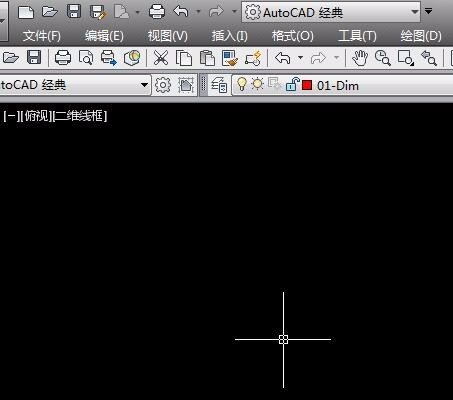The width and height of the screenshot is (453, 400).
Task: Cut selection with scissors icon
Action: [161, 58]
